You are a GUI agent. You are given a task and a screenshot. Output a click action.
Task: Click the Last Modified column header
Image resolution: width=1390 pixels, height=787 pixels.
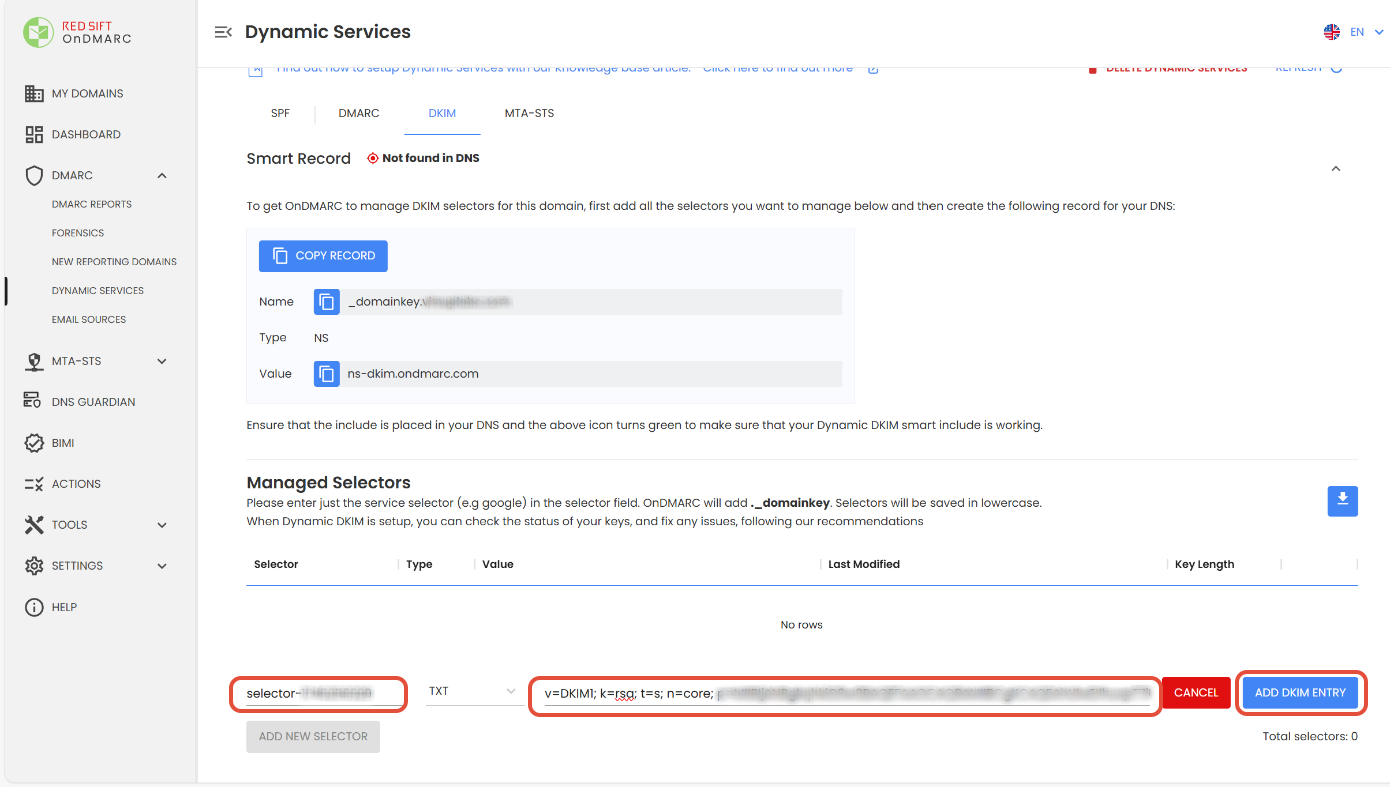(x=864, y=564)
